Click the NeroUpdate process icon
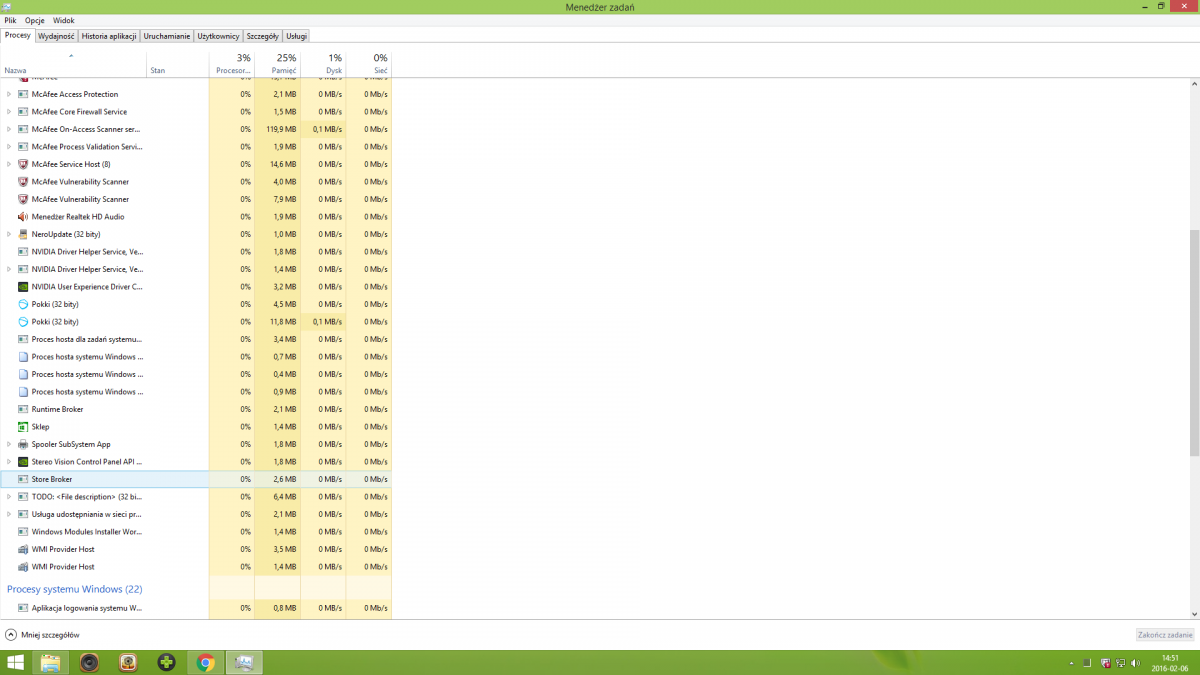The height and width of the screenshot is (675, 1200). 23,234
